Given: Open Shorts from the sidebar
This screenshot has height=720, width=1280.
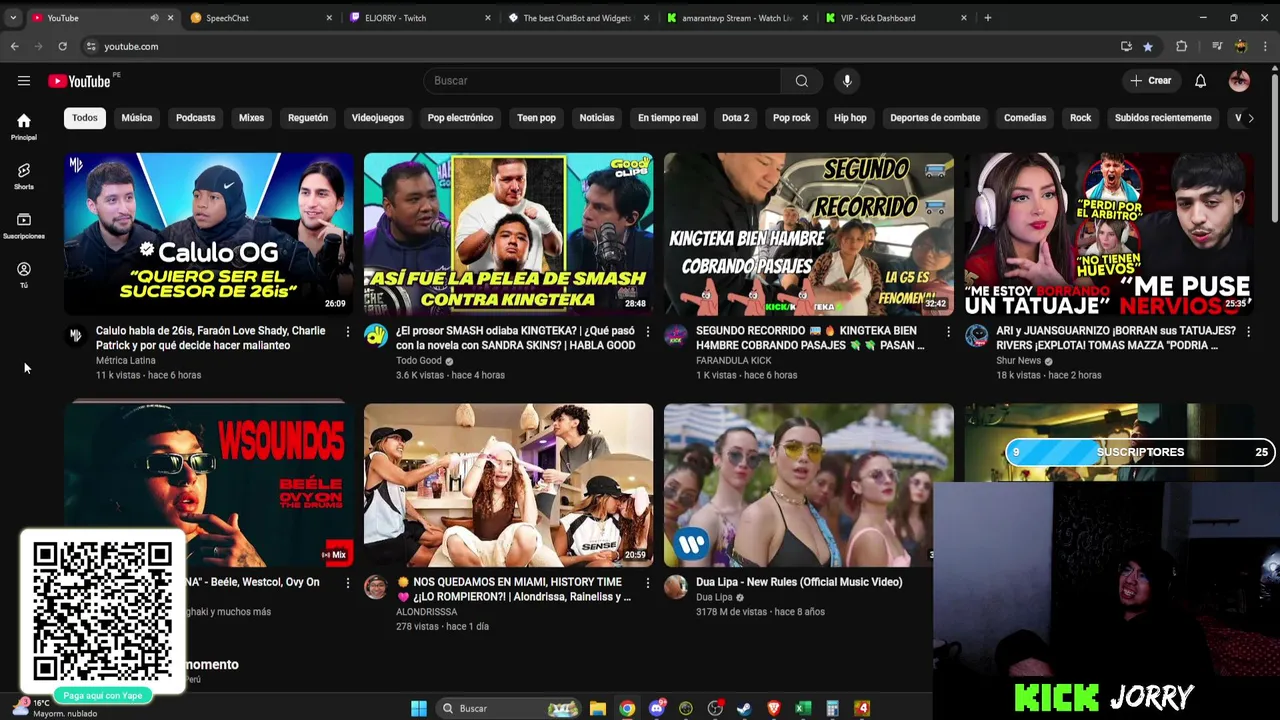Looking at the screenshot, I should coord(24,176).
